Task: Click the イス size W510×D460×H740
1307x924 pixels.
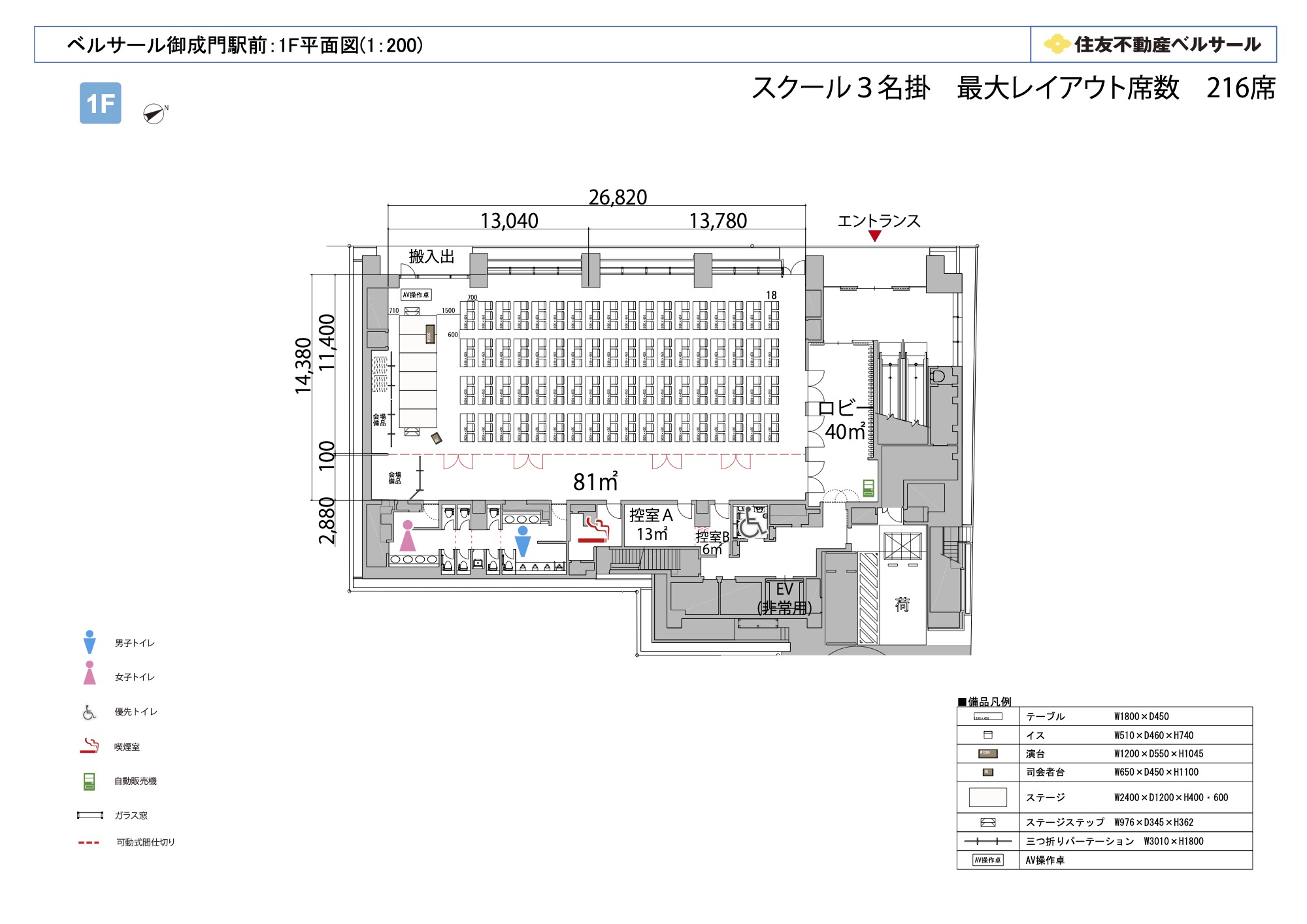Action: click(x=1154, y=735)
